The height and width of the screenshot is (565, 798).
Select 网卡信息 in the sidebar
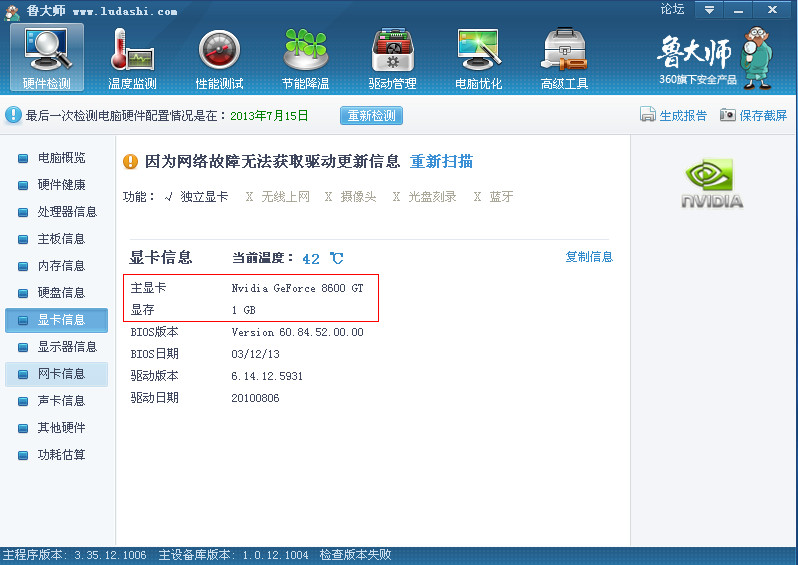coord(56,374)
